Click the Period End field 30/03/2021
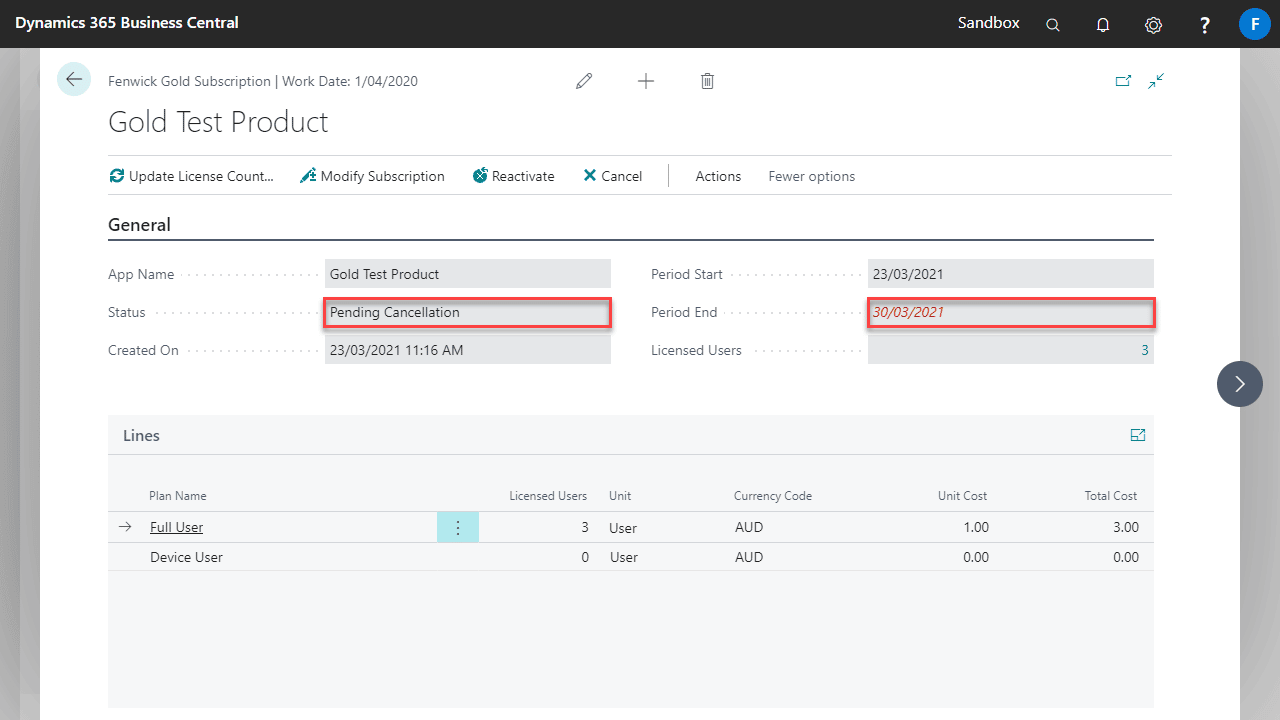The image size is (1280, 720). pos(1010,312)
